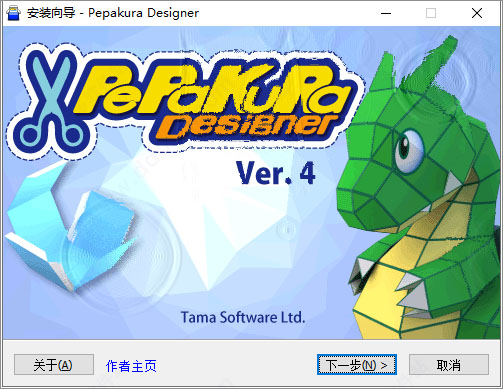Proceed with the 下一步(N) > button
The width and height of the screenshot is (503, 389).
(357, 365)
